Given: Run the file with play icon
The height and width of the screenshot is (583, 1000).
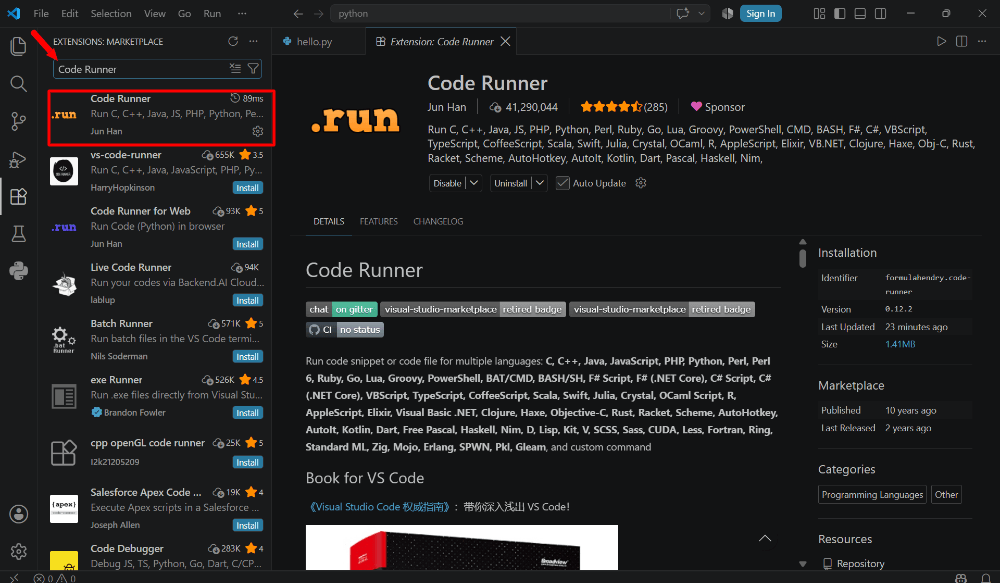Looking at the screenshot, I should [941, 41].
